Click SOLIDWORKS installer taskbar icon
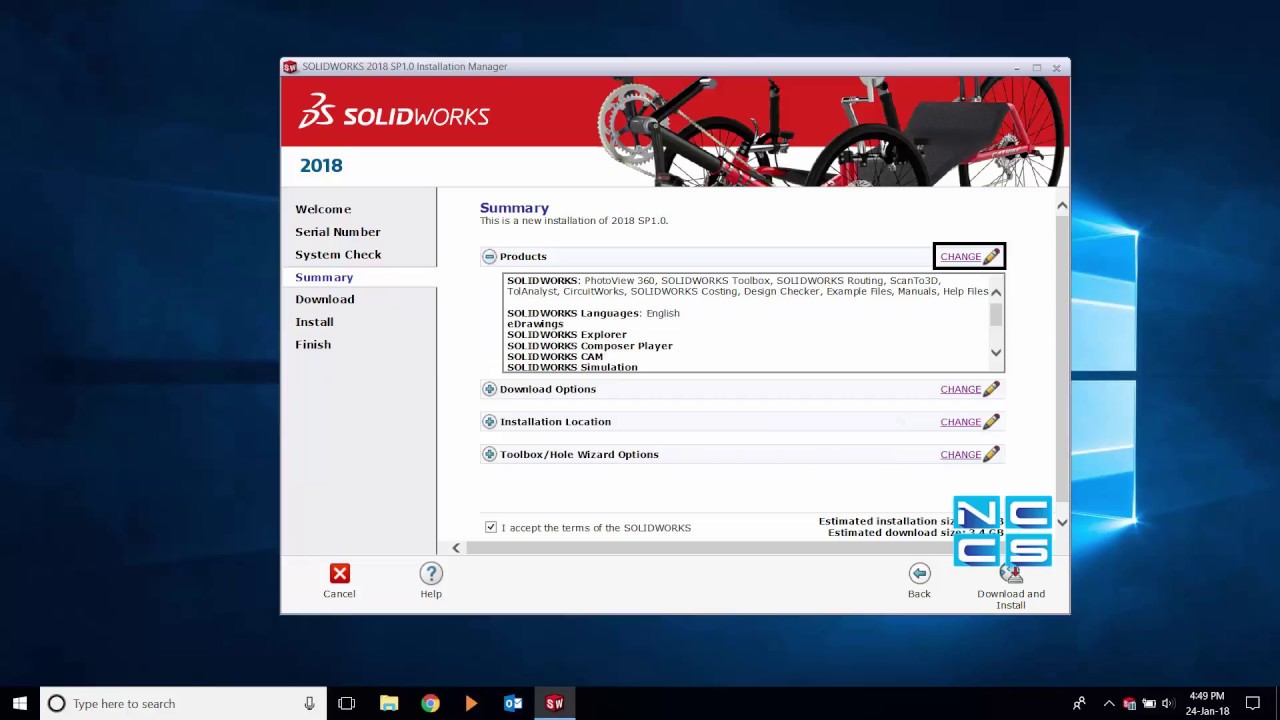Image resolution: width=1280 pixels, height=720 pixels. click(554, 703)
